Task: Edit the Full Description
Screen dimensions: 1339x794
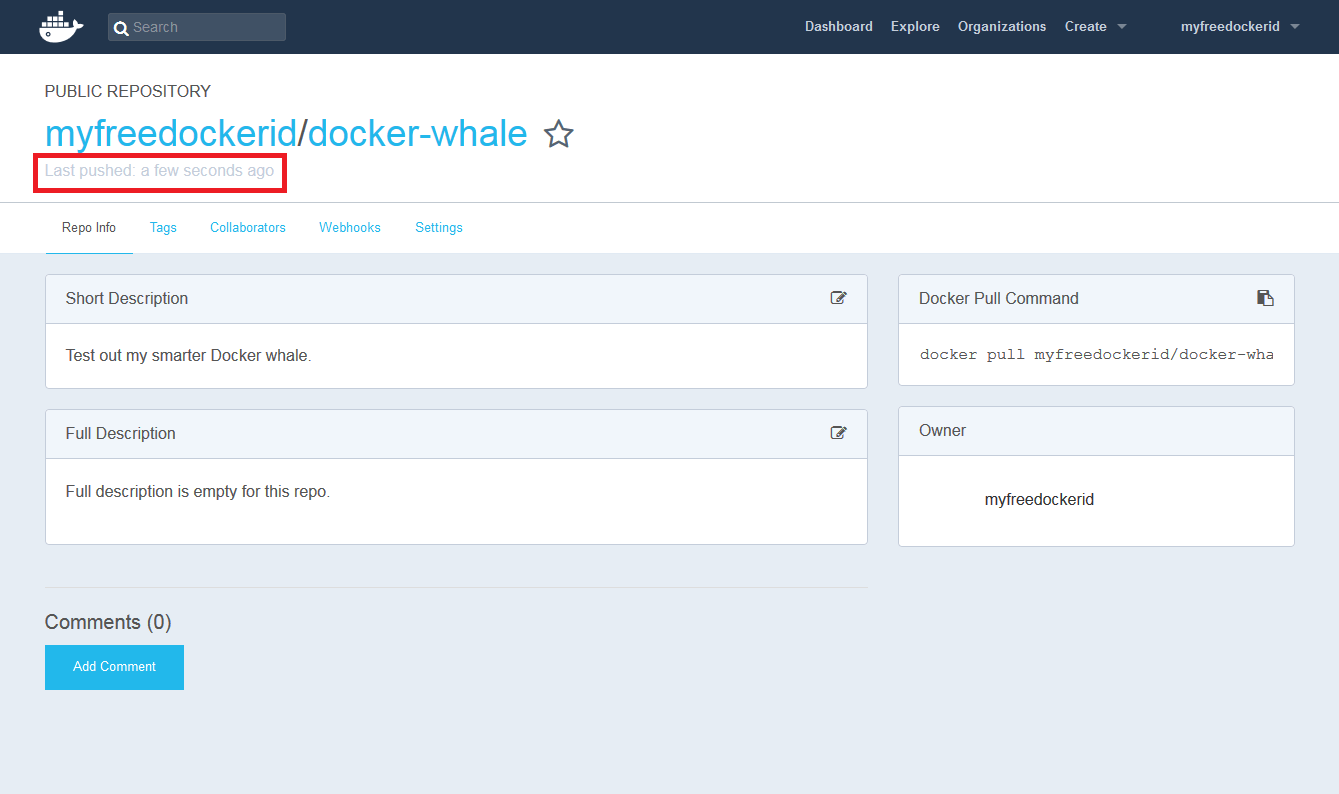Action: [x=838, y=433]
